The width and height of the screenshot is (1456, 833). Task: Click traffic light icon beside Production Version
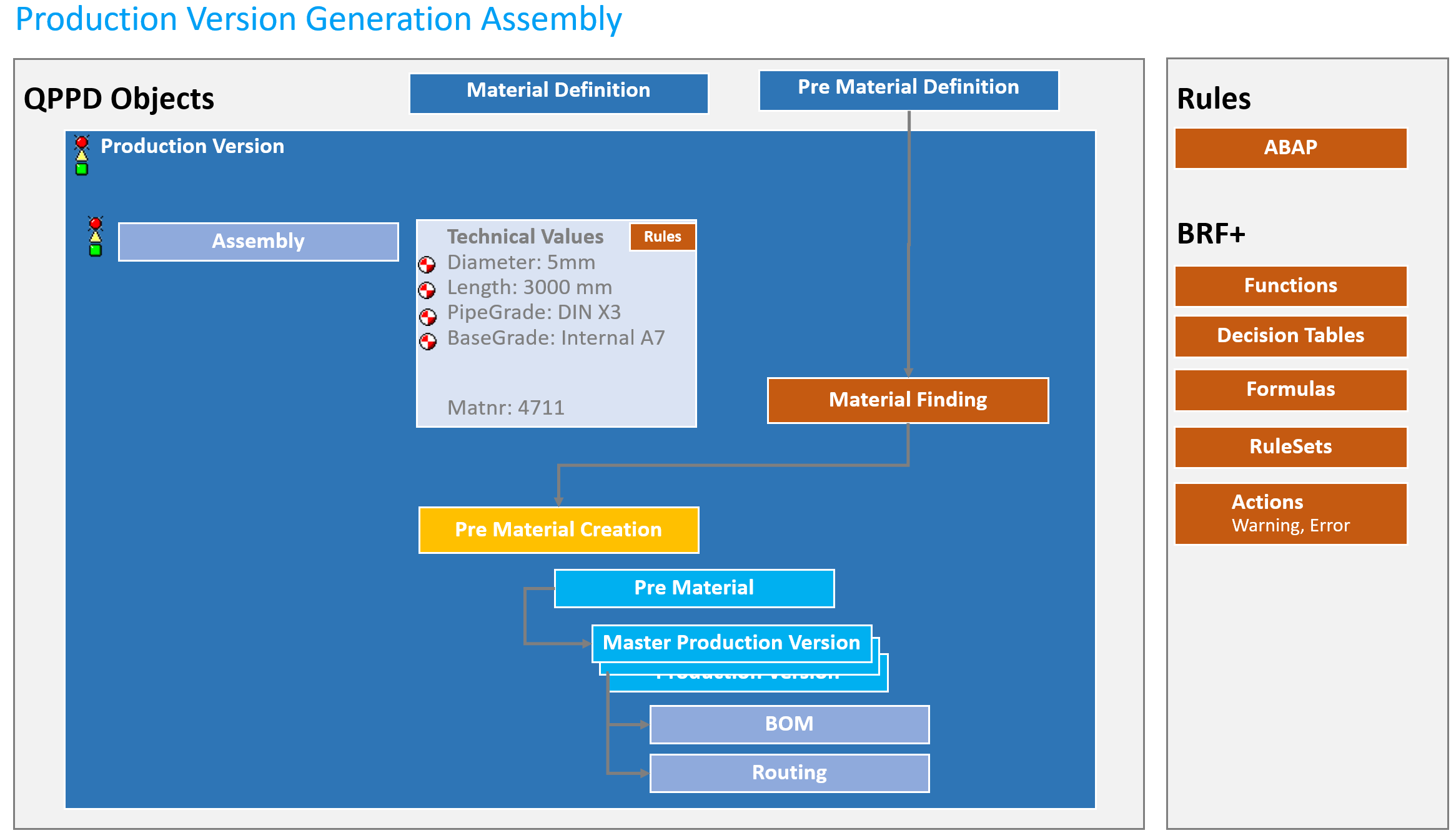(x=82, y=155)
